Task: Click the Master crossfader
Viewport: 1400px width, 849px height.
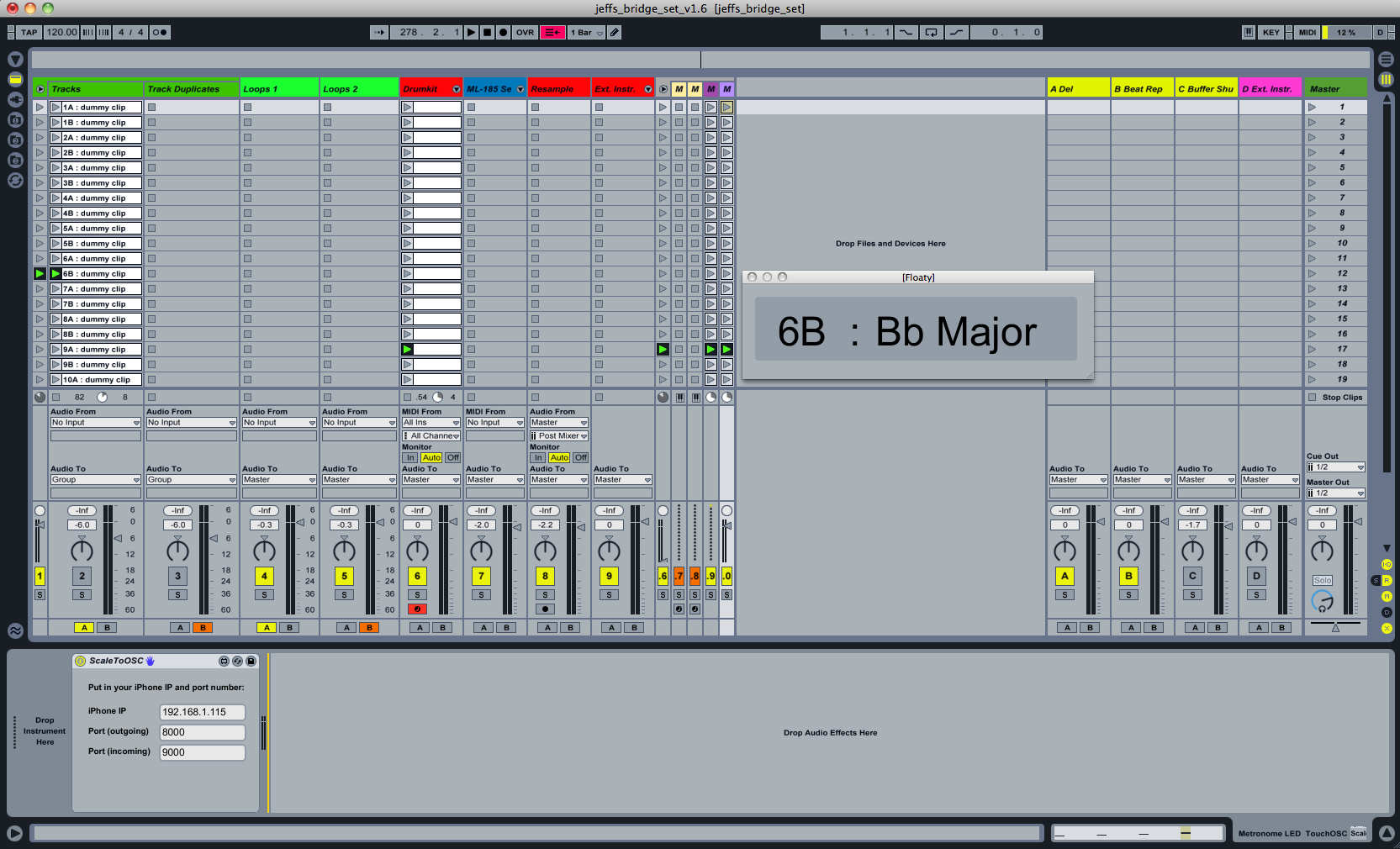Action: click(x=1335, y=626)
